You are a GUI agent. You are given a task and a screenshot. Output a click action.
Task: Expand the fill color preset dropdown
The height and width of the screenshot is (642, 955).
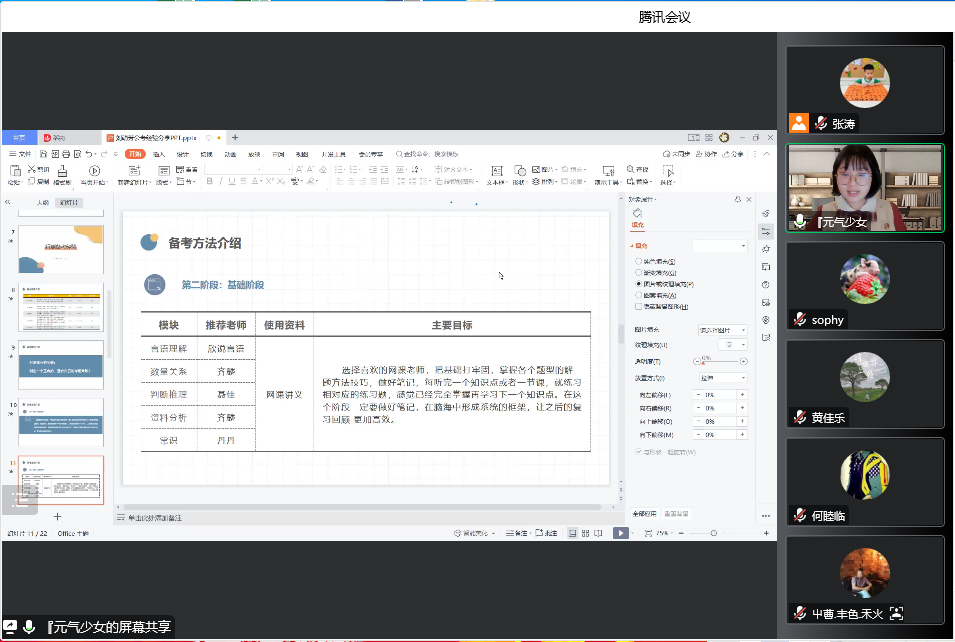[x=720, y=246]
